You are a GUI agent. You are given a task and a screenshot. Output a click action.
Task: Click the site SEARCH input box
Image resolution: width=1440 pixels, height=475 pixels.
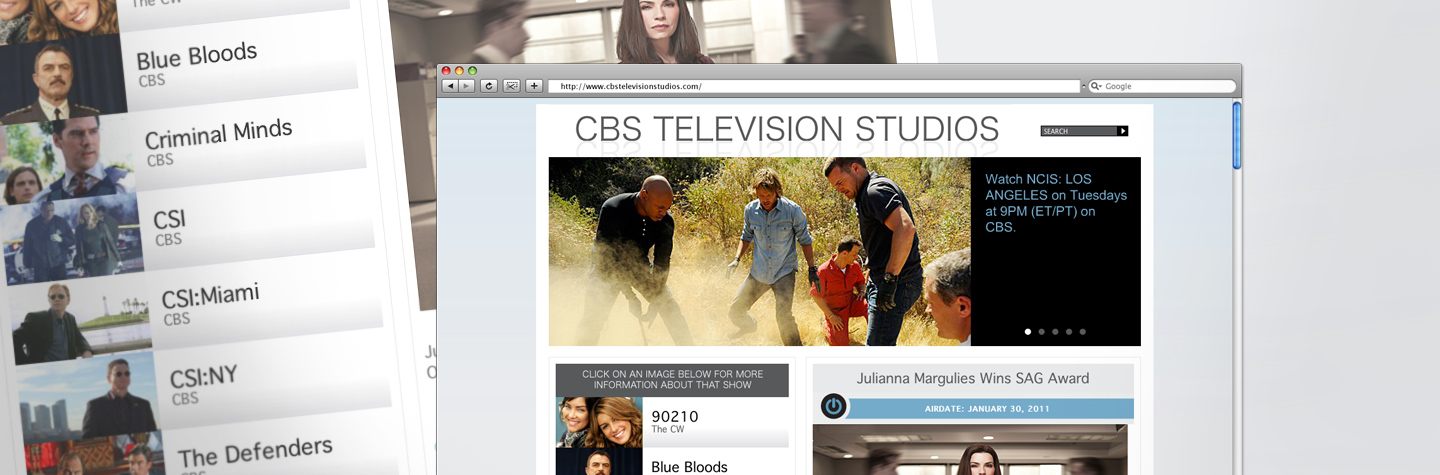[x=1079, y=131]
